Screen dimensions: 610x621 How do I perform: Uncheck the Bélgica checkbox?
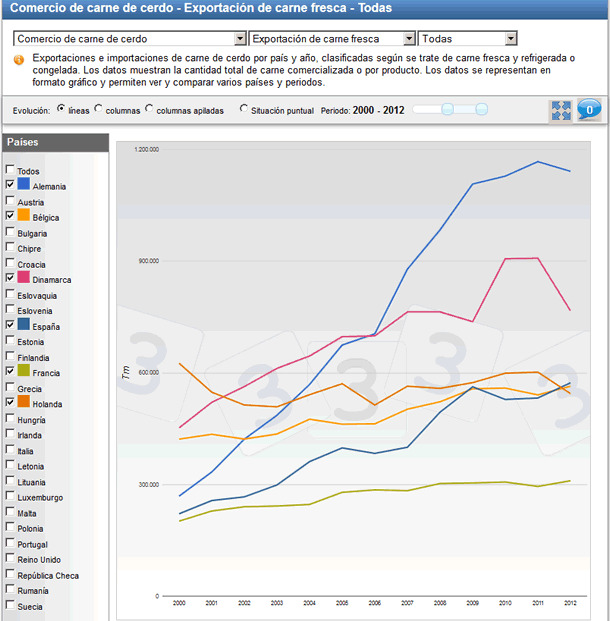10,215
